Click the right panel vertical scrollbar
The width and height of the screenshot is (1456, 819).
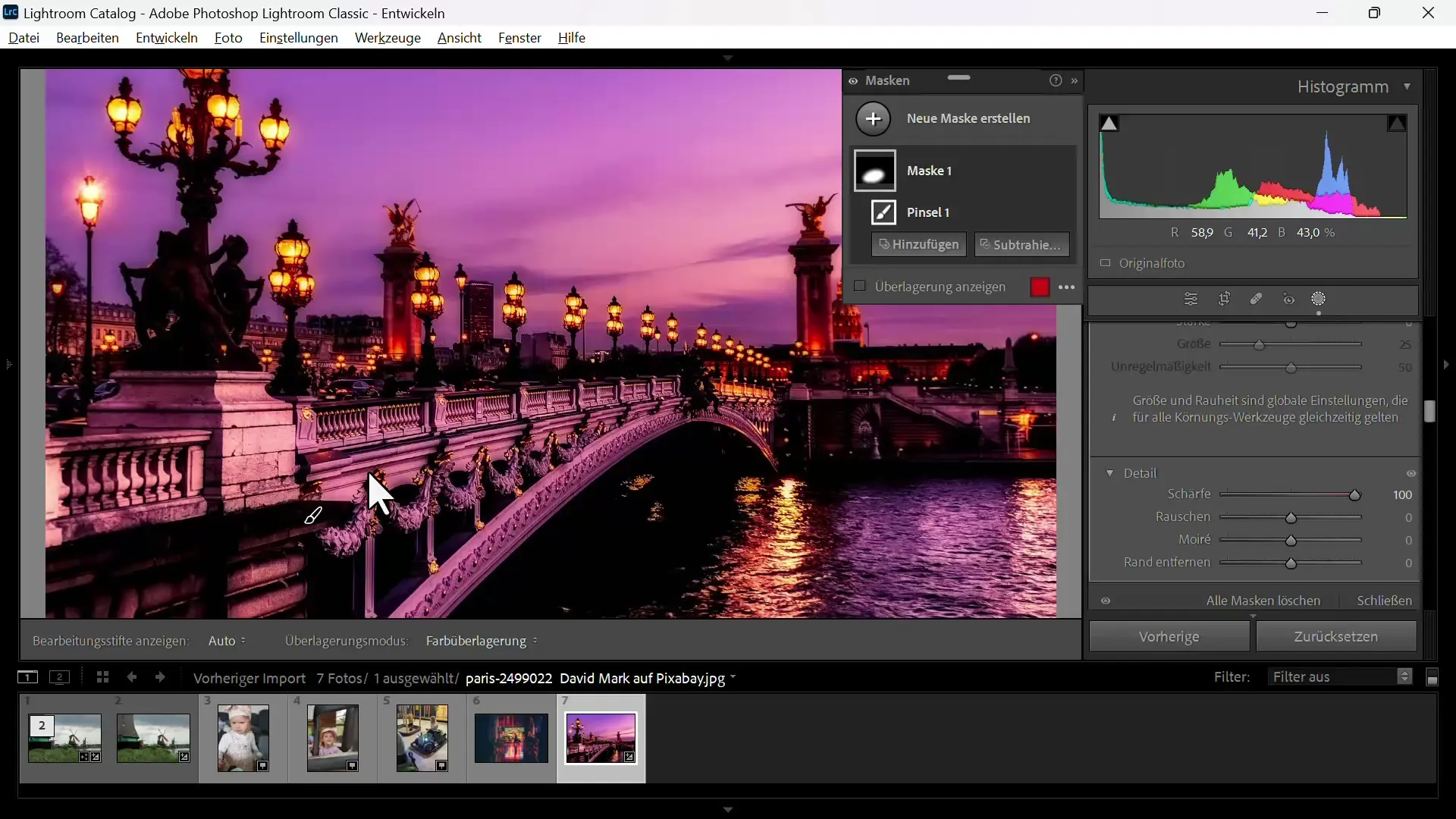click(1429, 412)
